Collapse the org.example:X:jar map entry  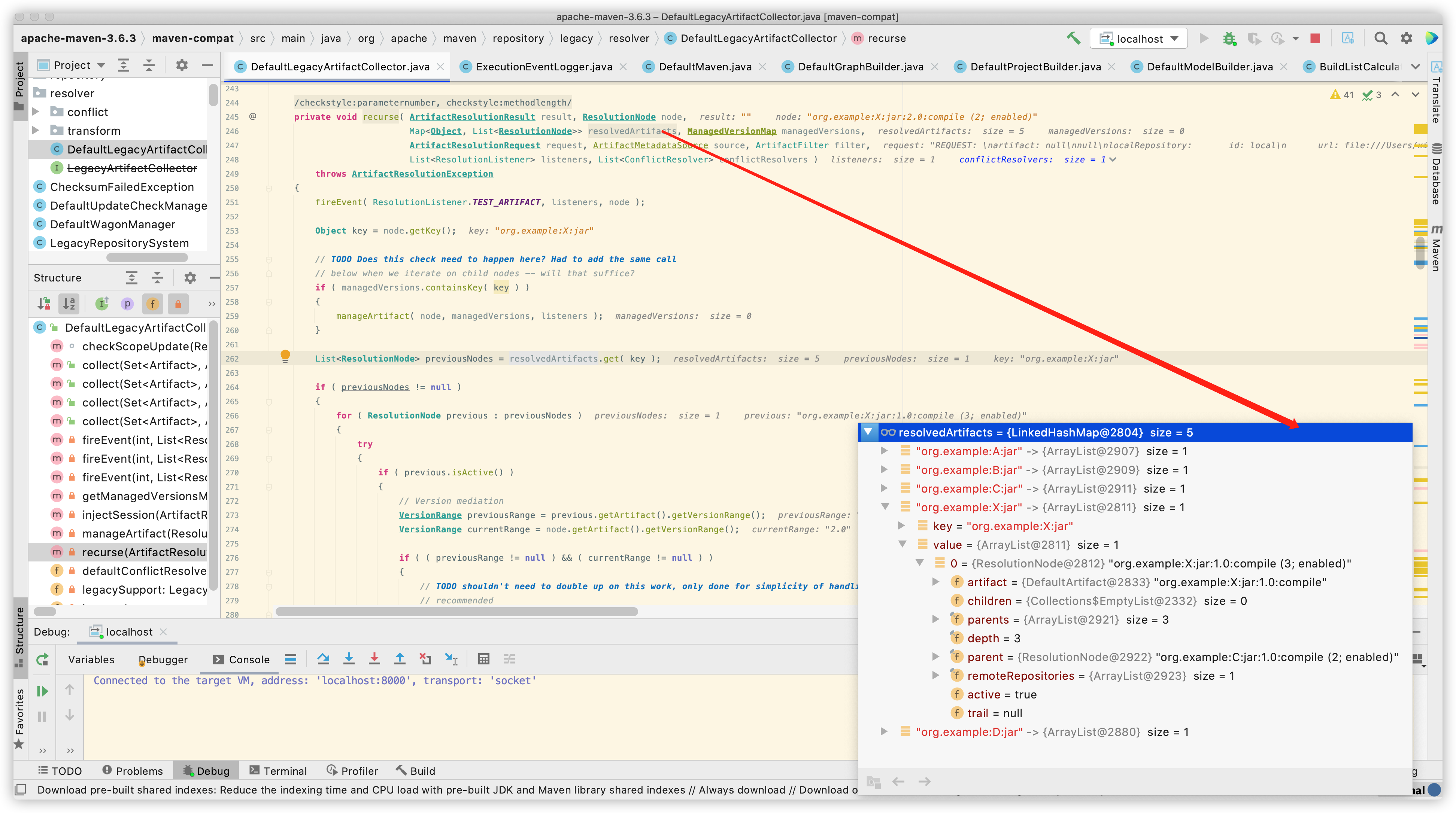(x=885, y=507)
